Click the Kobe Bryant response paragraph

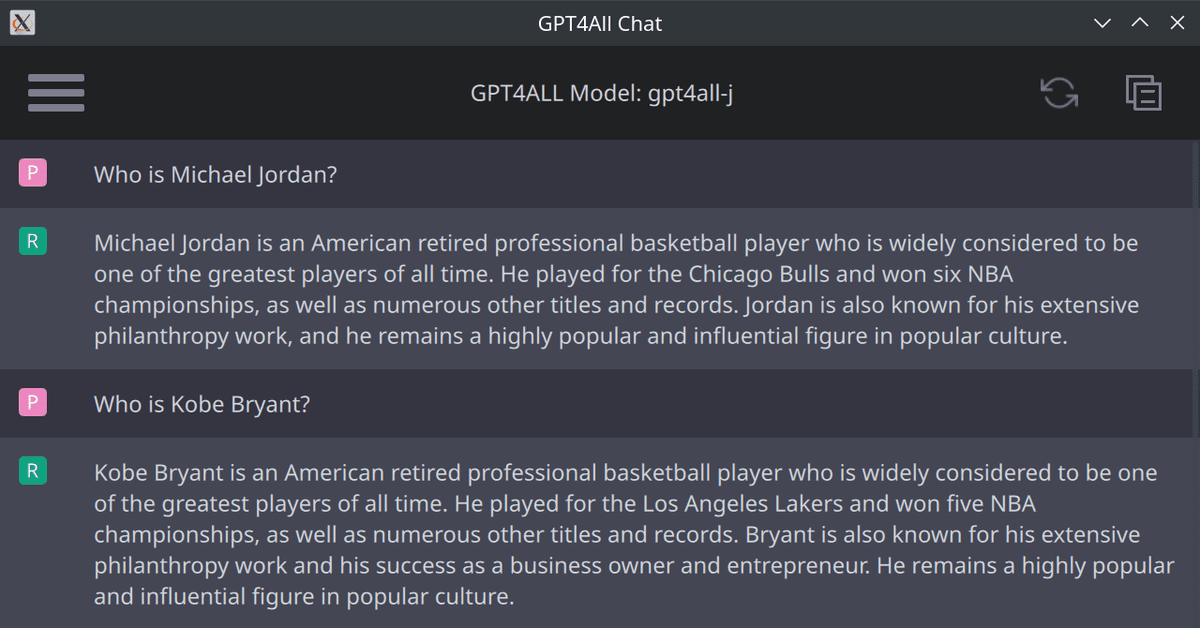[x=634, y=534]
